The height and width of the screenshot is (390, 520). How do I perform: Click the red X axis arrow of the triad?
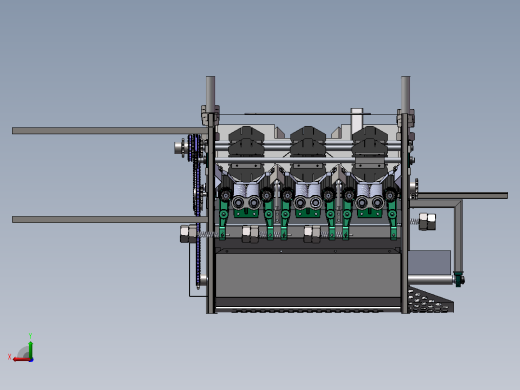21,360
